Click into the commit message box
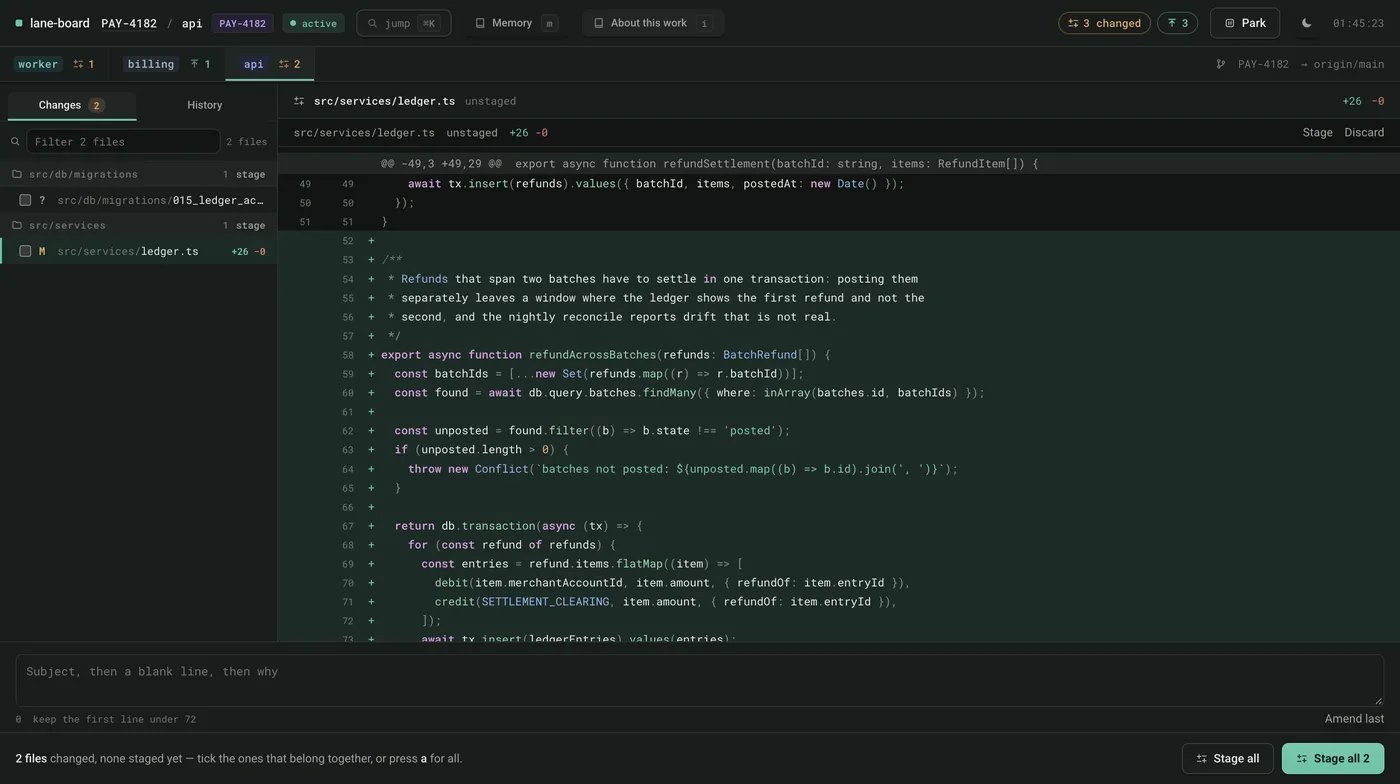The width and height of the screenshot is (1400, 784). point(700,681)
